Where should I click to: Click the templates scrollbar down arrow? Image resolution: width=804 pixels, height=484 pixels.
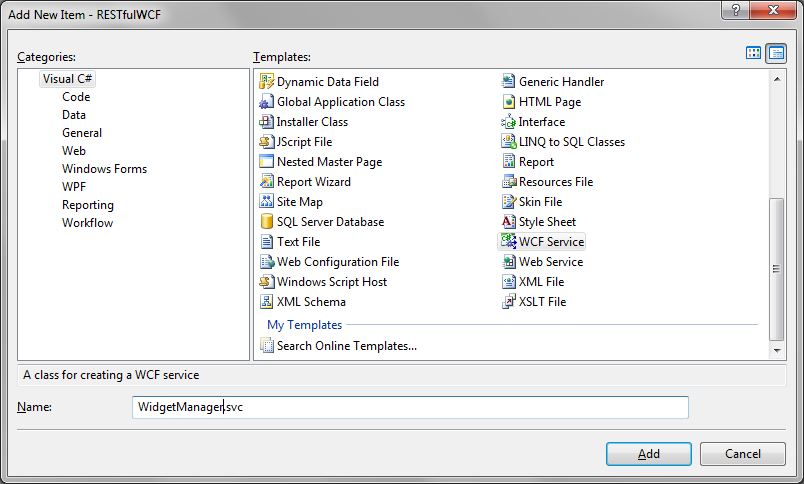tap(777, 351)
